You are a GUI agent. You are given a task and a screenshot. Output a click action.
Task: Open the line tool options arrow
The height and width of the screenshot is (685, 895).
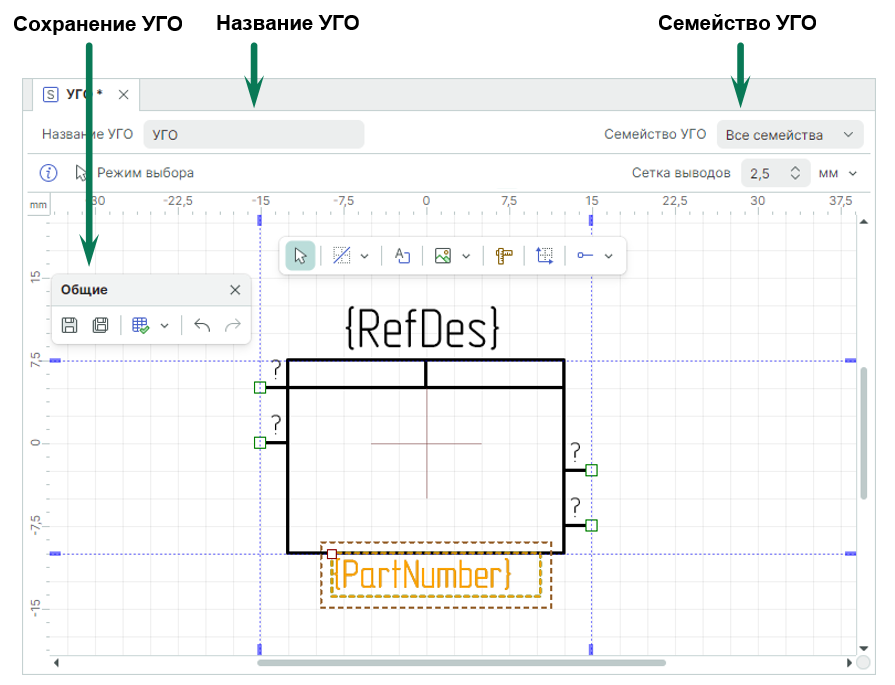click(x=365, y=256)
